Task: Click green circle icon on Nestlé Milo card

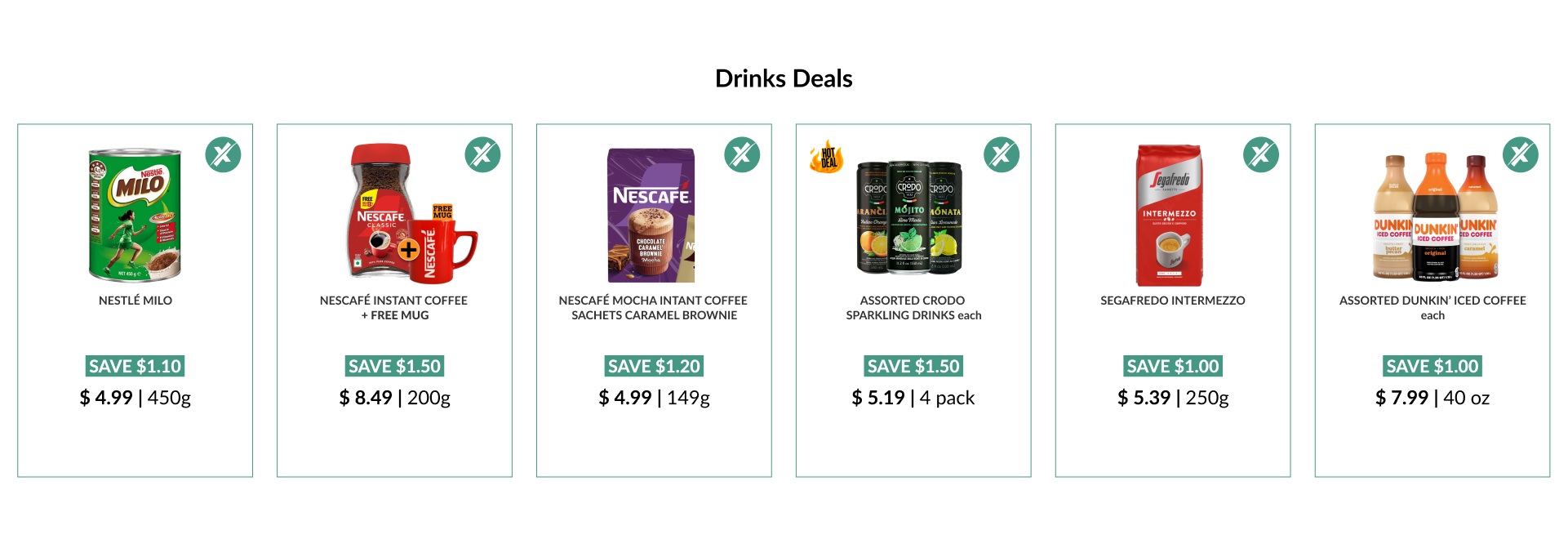Action: [x=223, y=154]
